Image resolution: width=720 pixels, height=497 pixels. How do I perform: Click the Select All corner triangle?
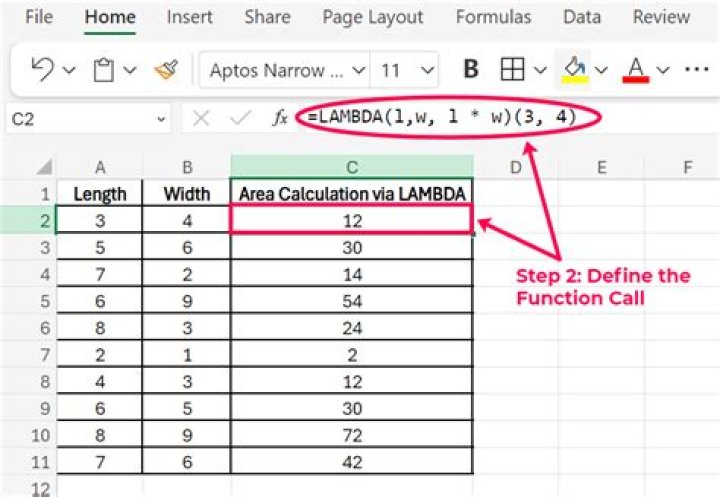click(44, 167)
